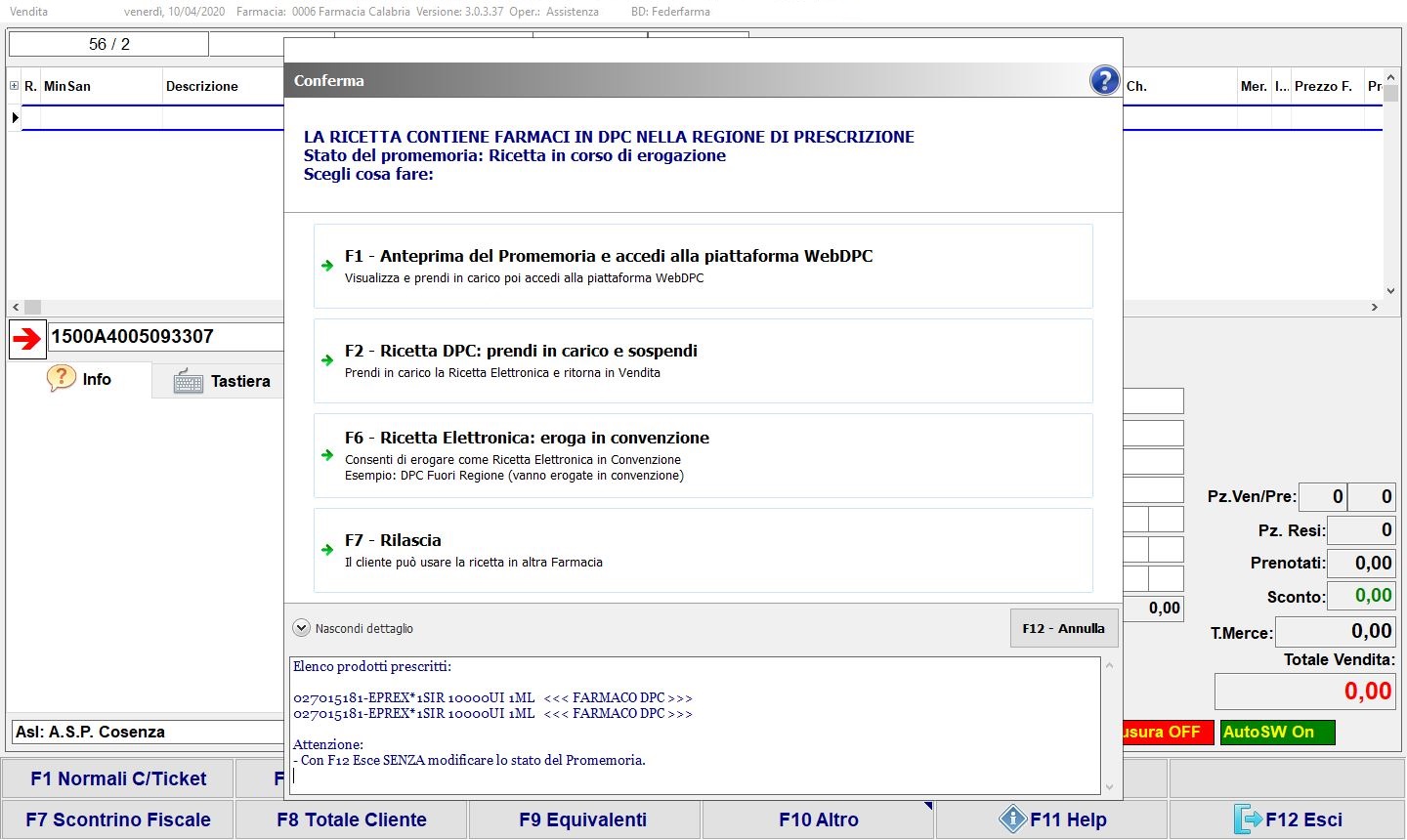Screen dimensions: 1407x840
Task: Click green arrow icon for F7 Rilascia
Action: click(x=327, y=550)
